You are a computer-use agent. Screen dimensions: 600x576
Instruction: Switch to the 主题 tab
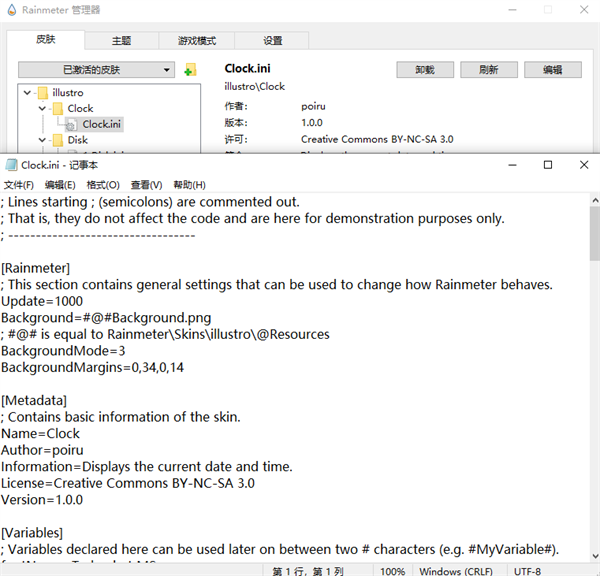click(x=121, y=41)
